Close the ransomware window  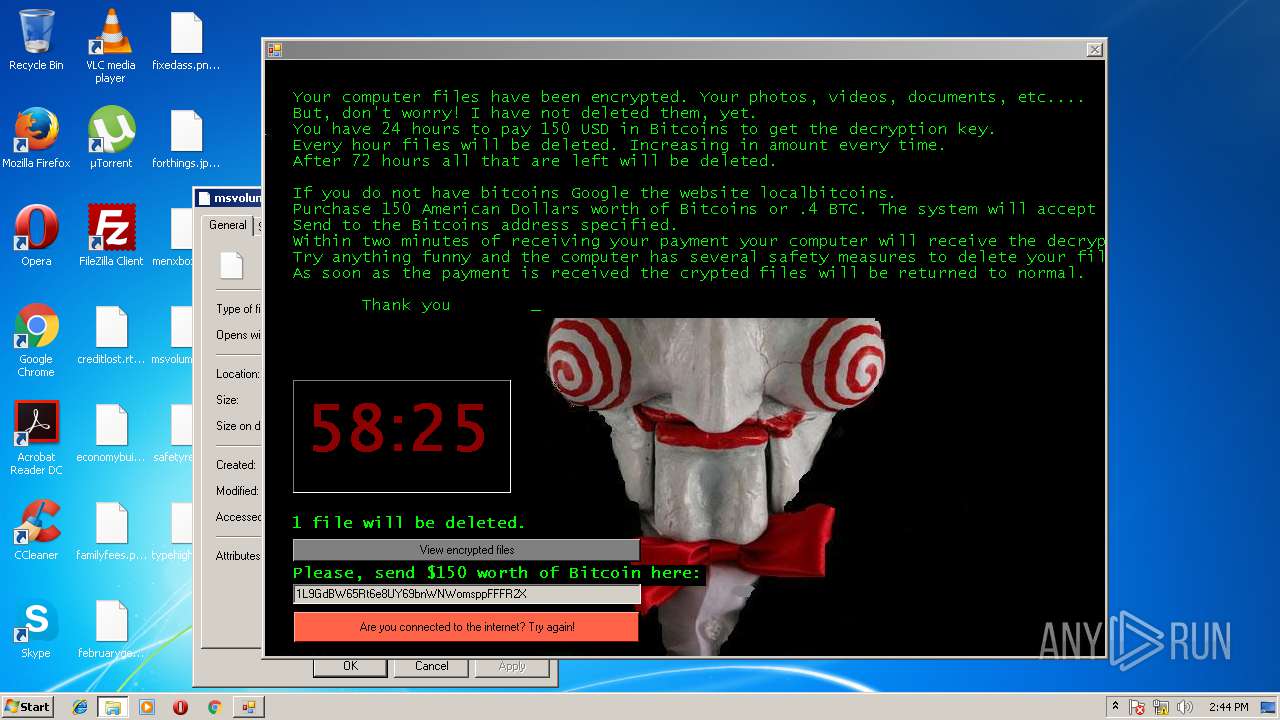[x=1095, y=49]
